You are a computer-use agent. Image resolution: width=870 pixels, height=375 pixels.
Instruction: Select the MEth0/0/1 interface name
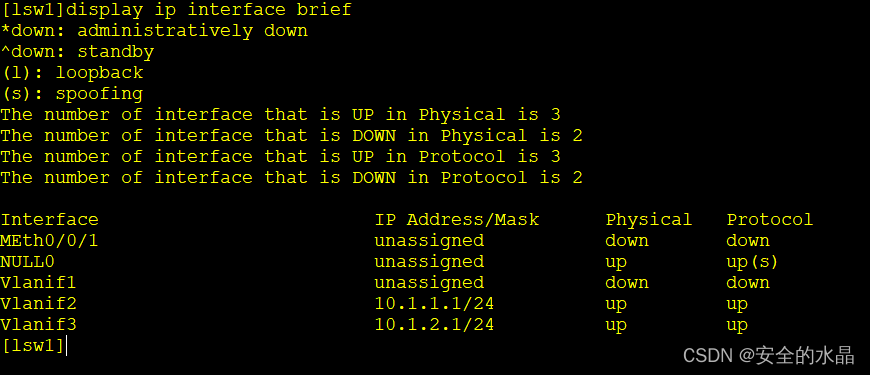coord(49,241)
